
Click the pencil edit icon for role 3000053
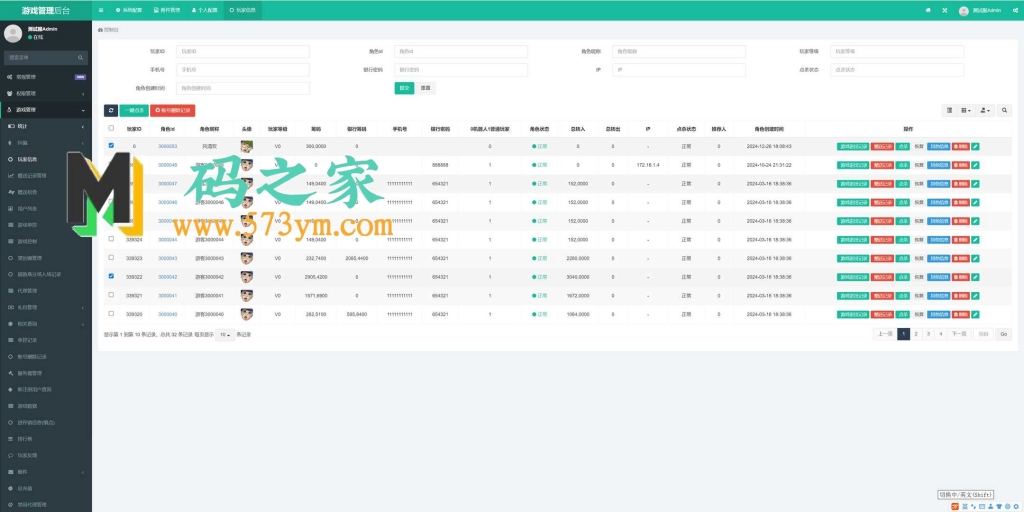pyautogui.click(x=975, y=146)
